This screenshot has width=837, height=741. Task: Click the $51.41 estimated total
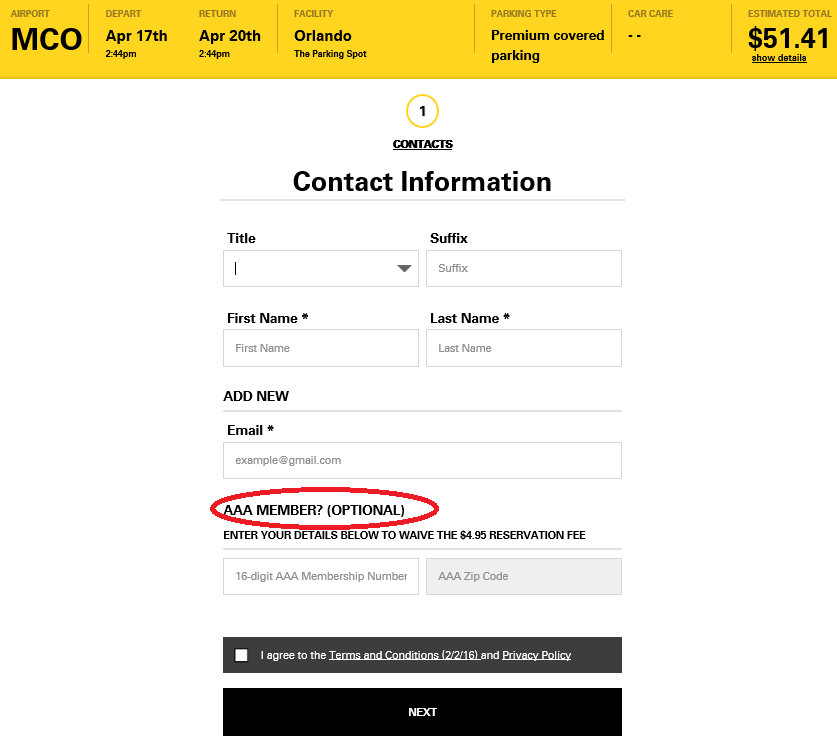[x=788, y=38]
